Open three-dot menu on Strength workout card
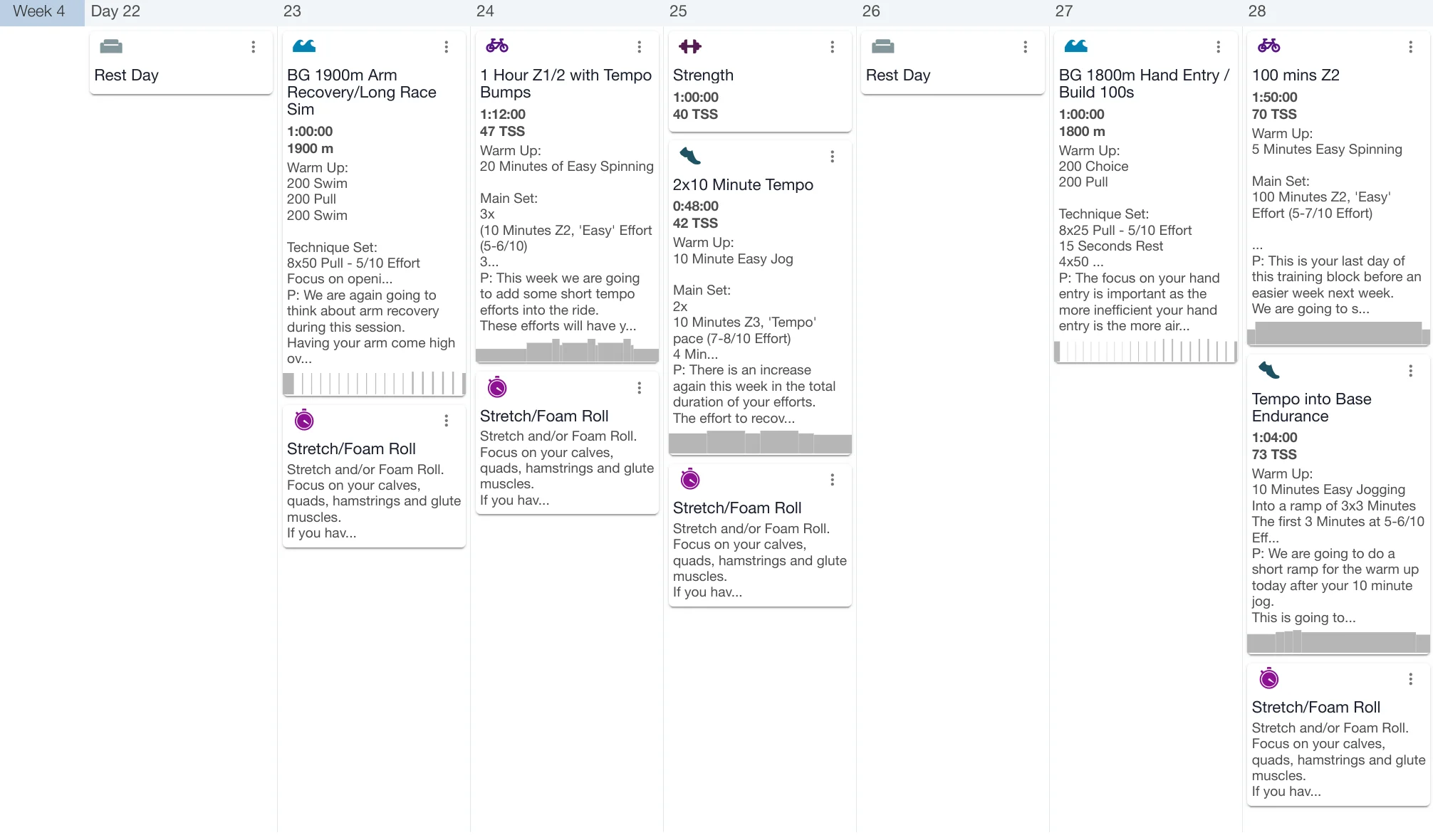The height and width of the screenshot is (840, 1433). coord(832,47)
